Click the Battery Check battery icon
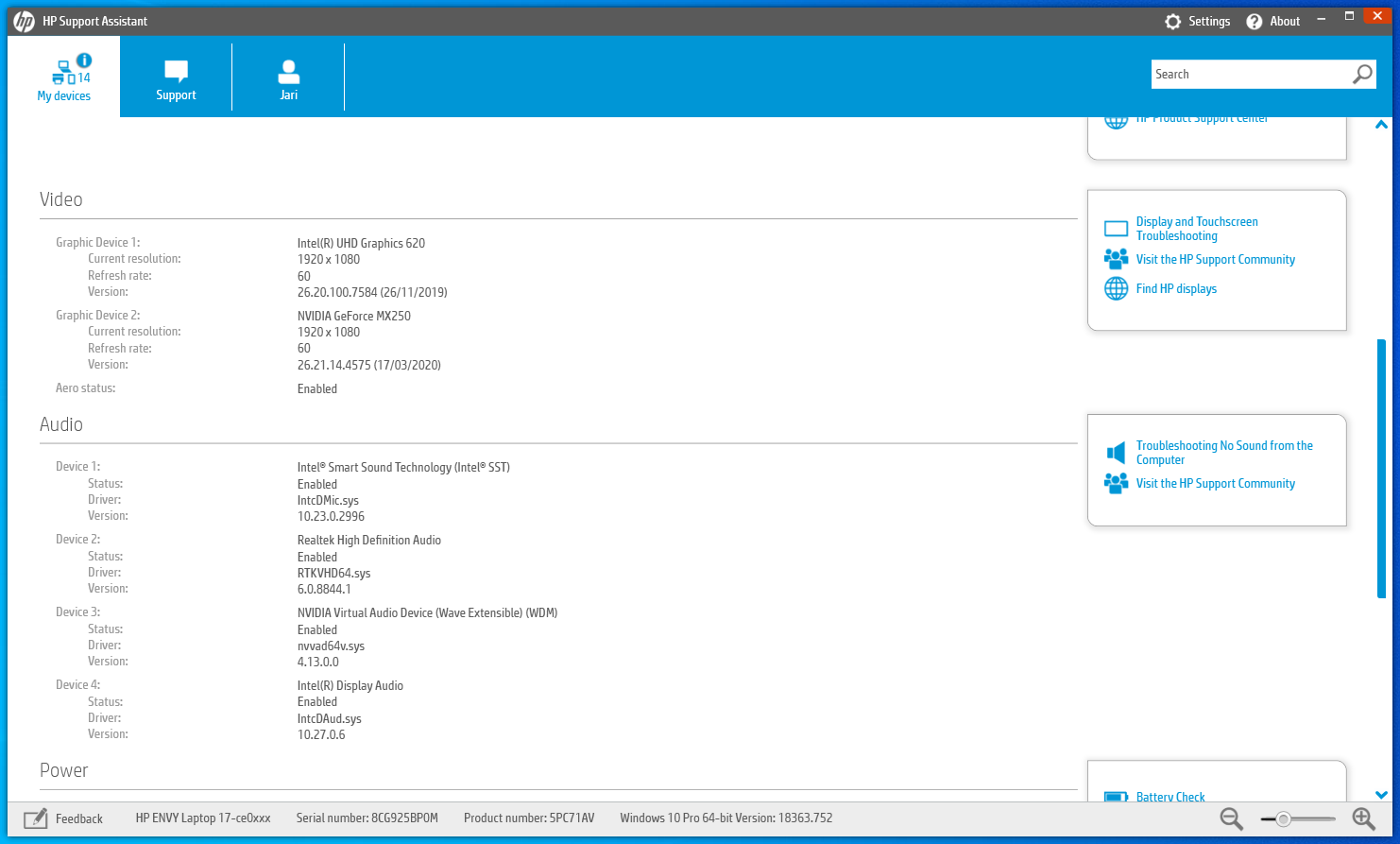The image size is (1400, 844). 1117,798
